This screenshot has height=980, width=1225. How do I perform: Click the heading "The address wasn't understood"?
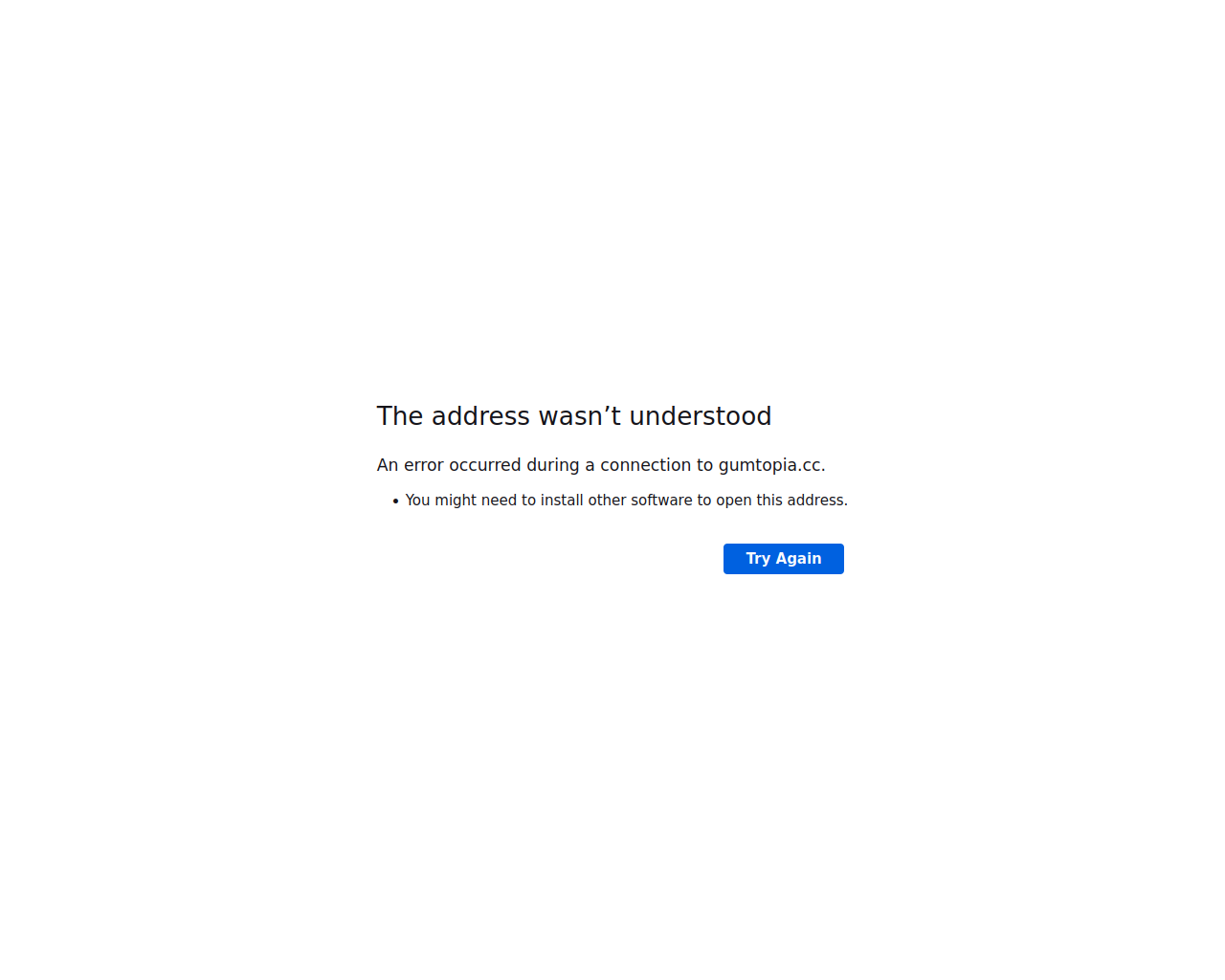[574, 416]
